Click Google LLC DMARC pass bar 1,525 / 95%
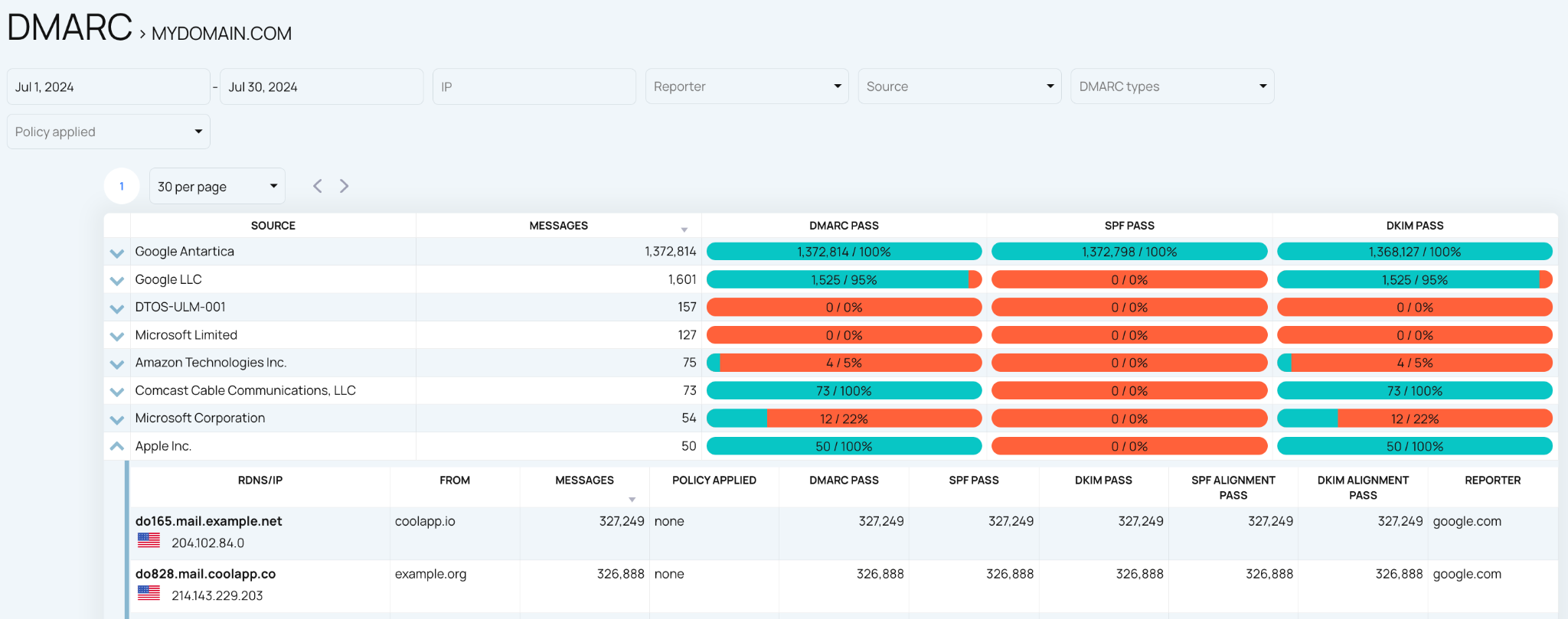This screenshot has width=1568, height=619. click(844, 280)
